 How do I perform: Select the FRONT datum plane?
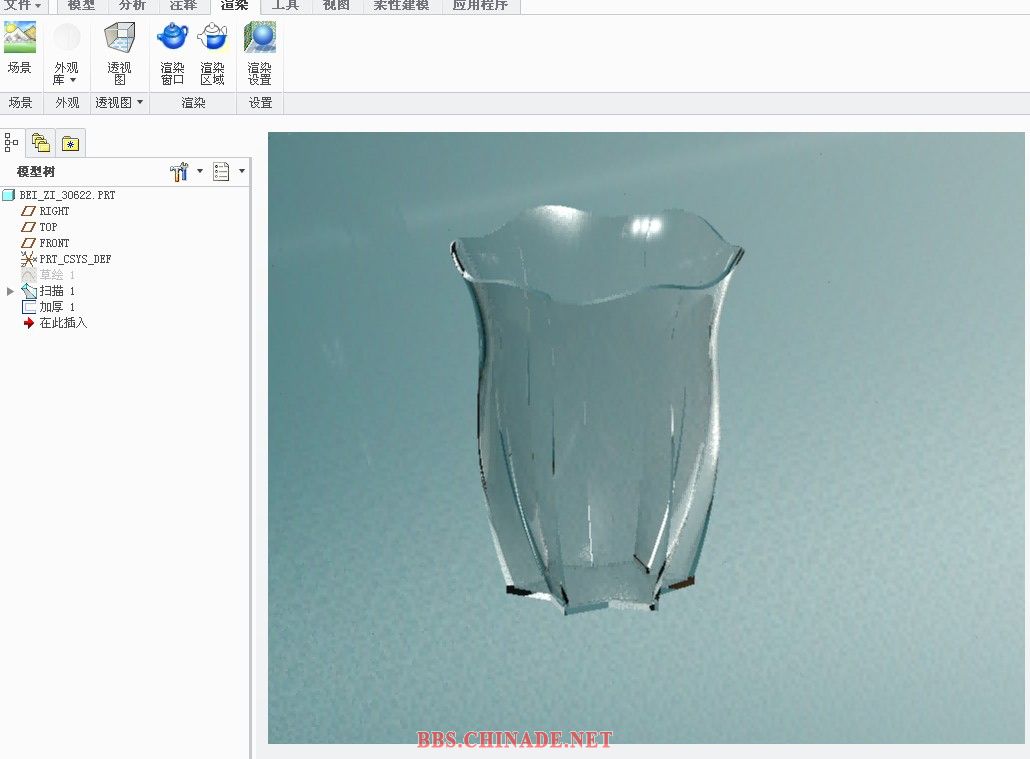pos(54,242)
